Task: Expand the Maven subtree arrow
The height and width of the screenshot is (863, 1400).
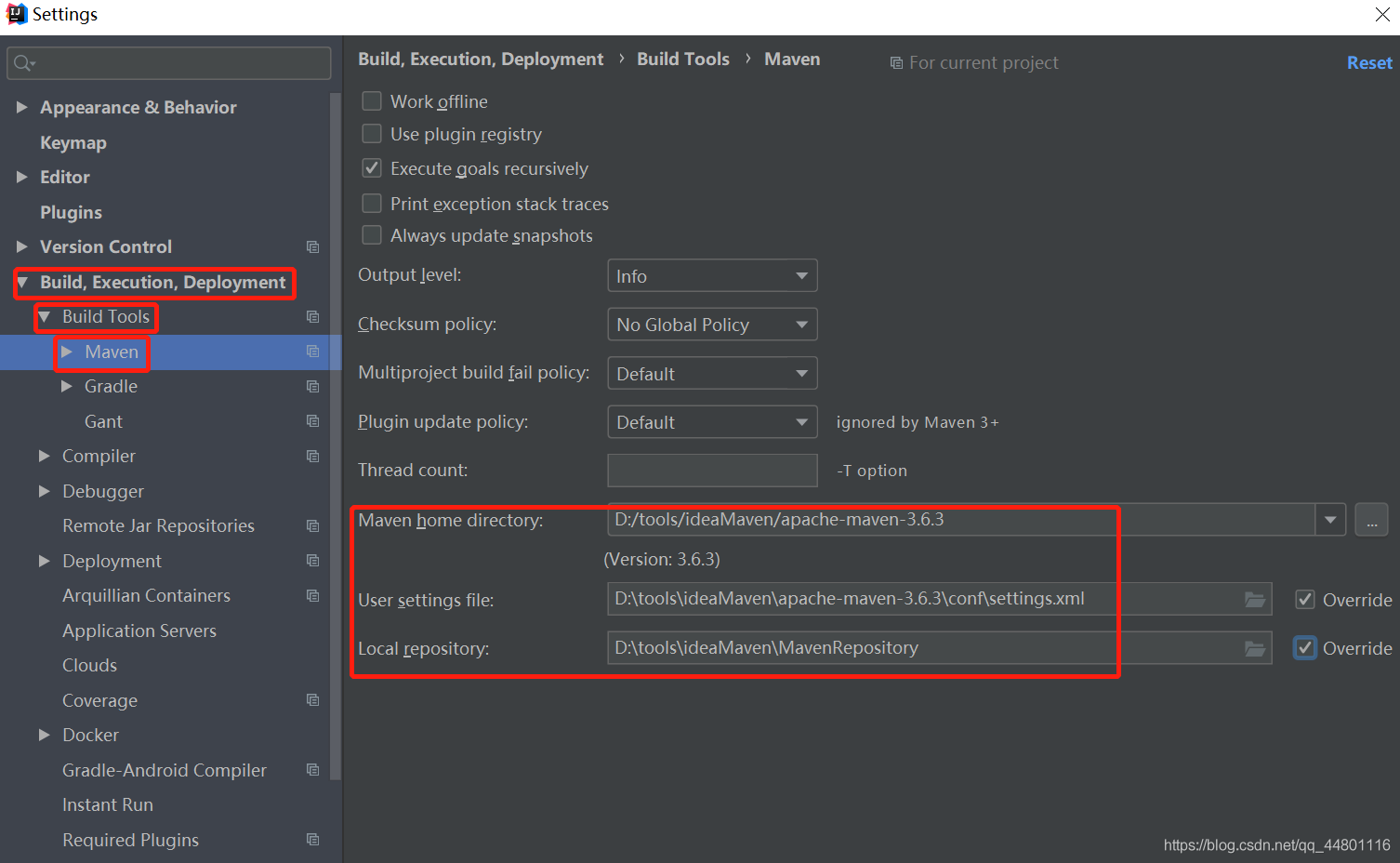Action: tap(66, 352)
